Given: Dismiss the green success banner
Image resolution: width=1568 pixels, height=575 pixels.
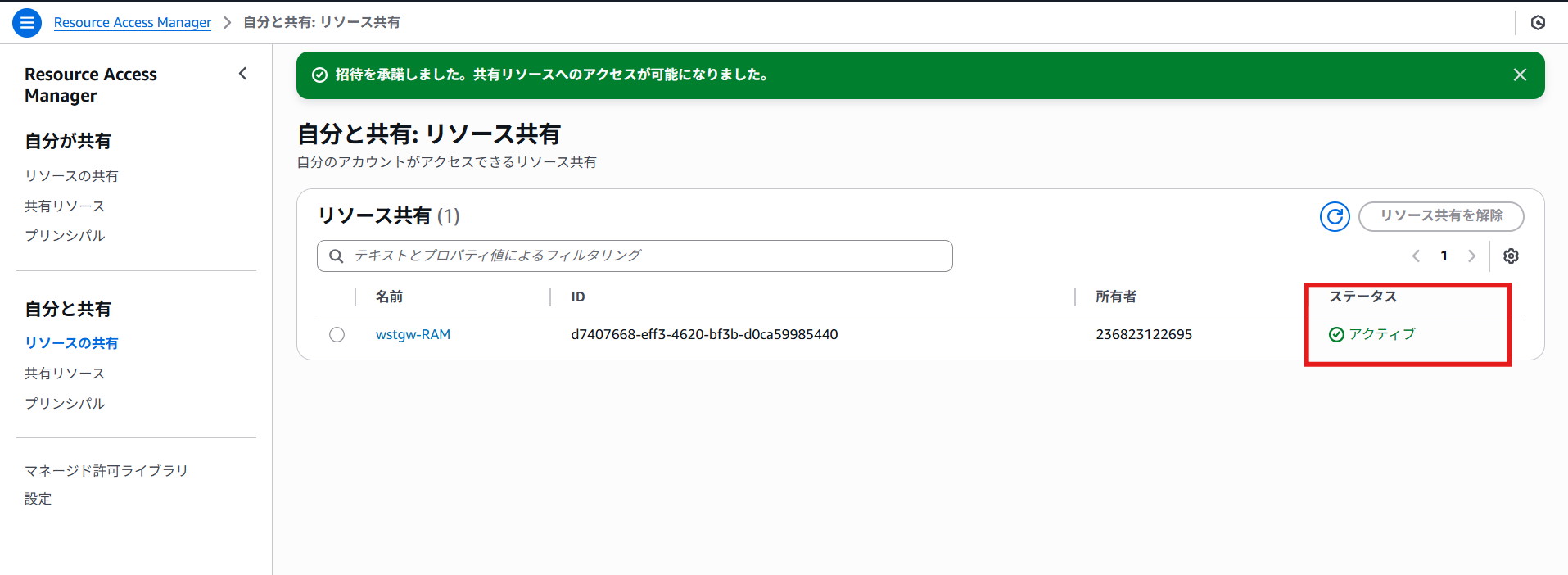Looking at the screenshot, I should (1520, 75).
